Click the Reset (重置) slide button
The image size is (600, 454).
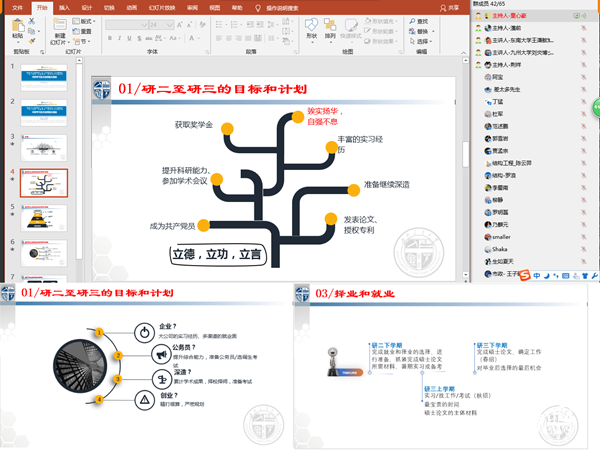tap(86, 31)
